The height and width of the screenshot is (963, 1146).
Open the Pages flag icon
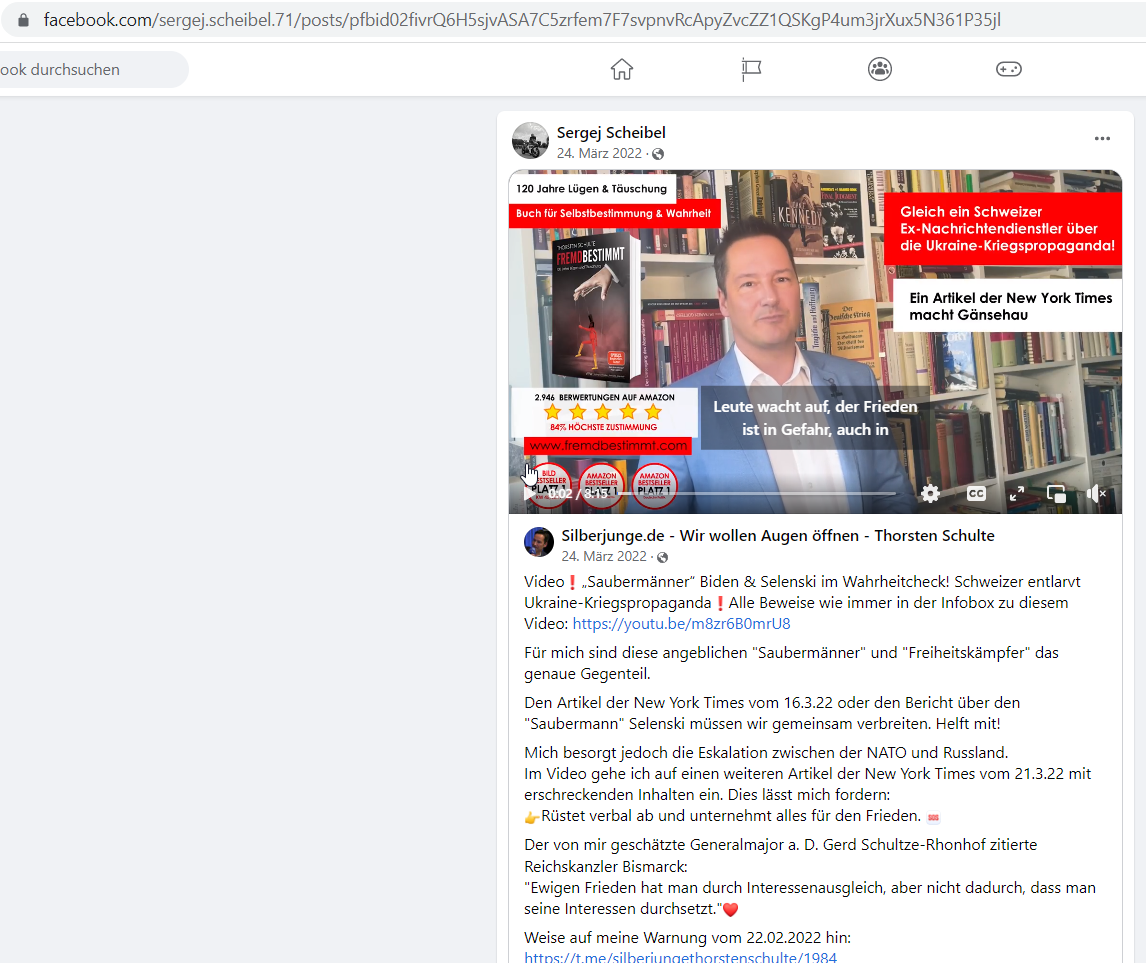pyautogui.click(x=751, y=69)
